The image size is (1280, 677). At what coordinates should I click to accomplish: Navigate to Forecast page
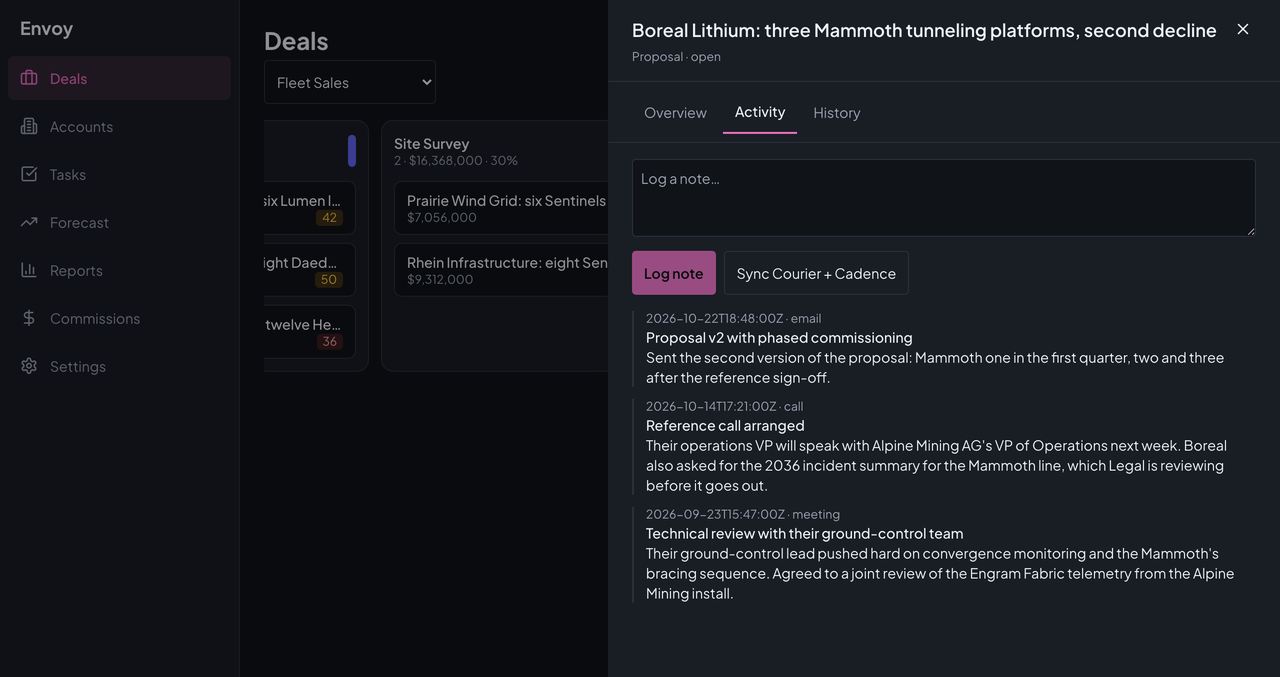[119, 222]
